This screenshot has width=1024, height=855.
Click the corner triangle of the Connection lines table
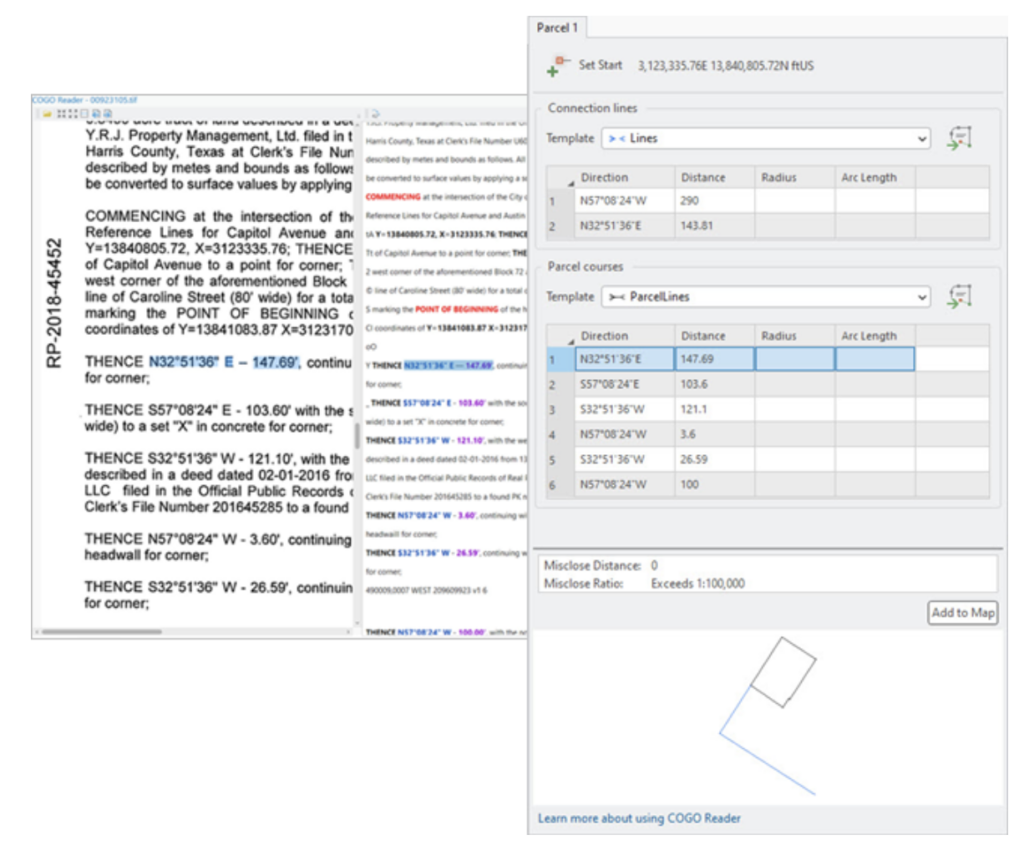coord(570,182)
